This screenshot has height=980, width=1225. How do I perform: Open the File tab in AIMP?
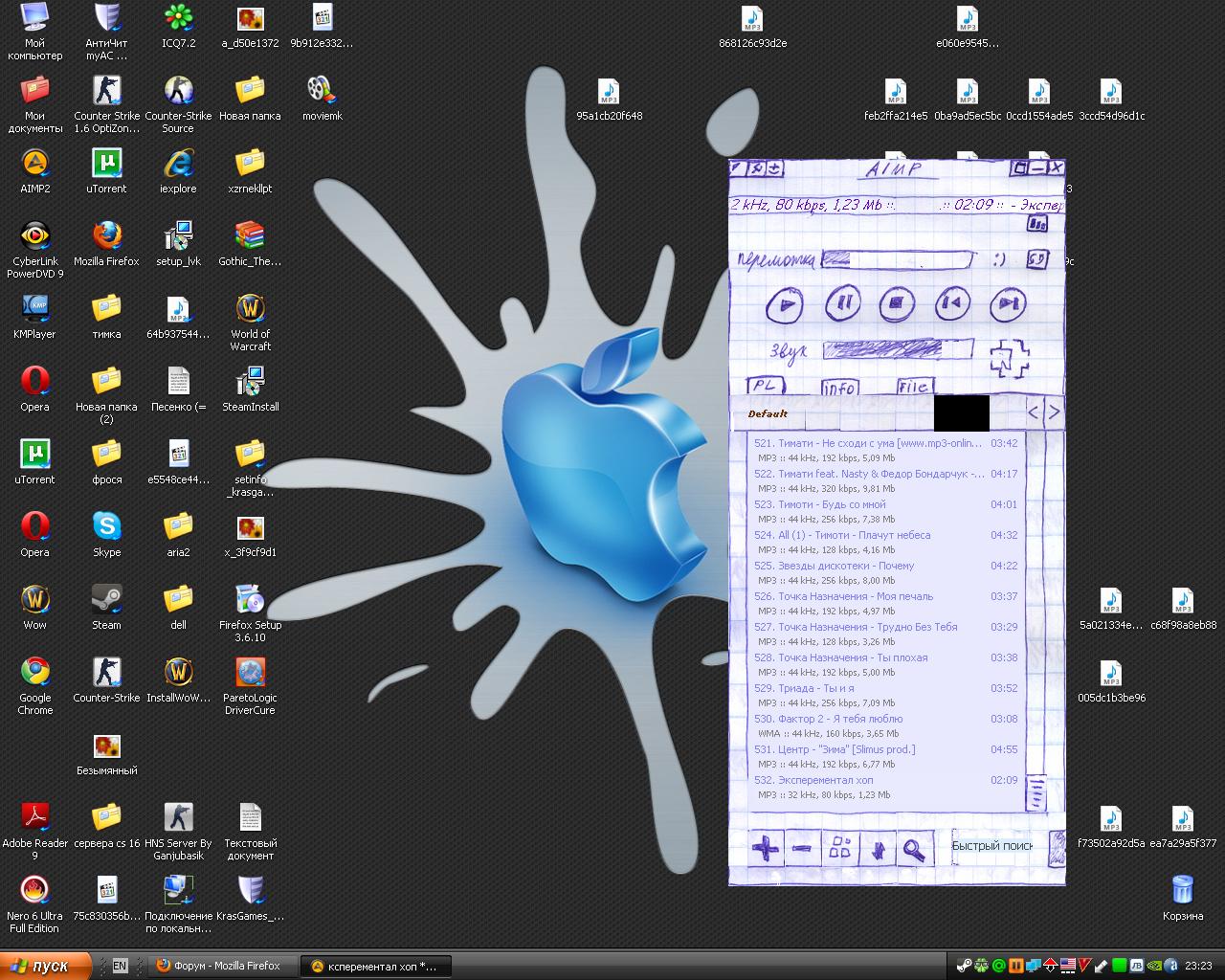pyautogui.click(x=914, y=387)
